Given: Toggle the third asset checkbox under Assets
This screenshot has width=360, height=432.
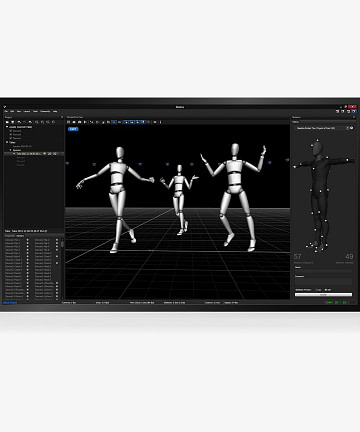Looking at the screenshot, I should (x=11, y=138).
